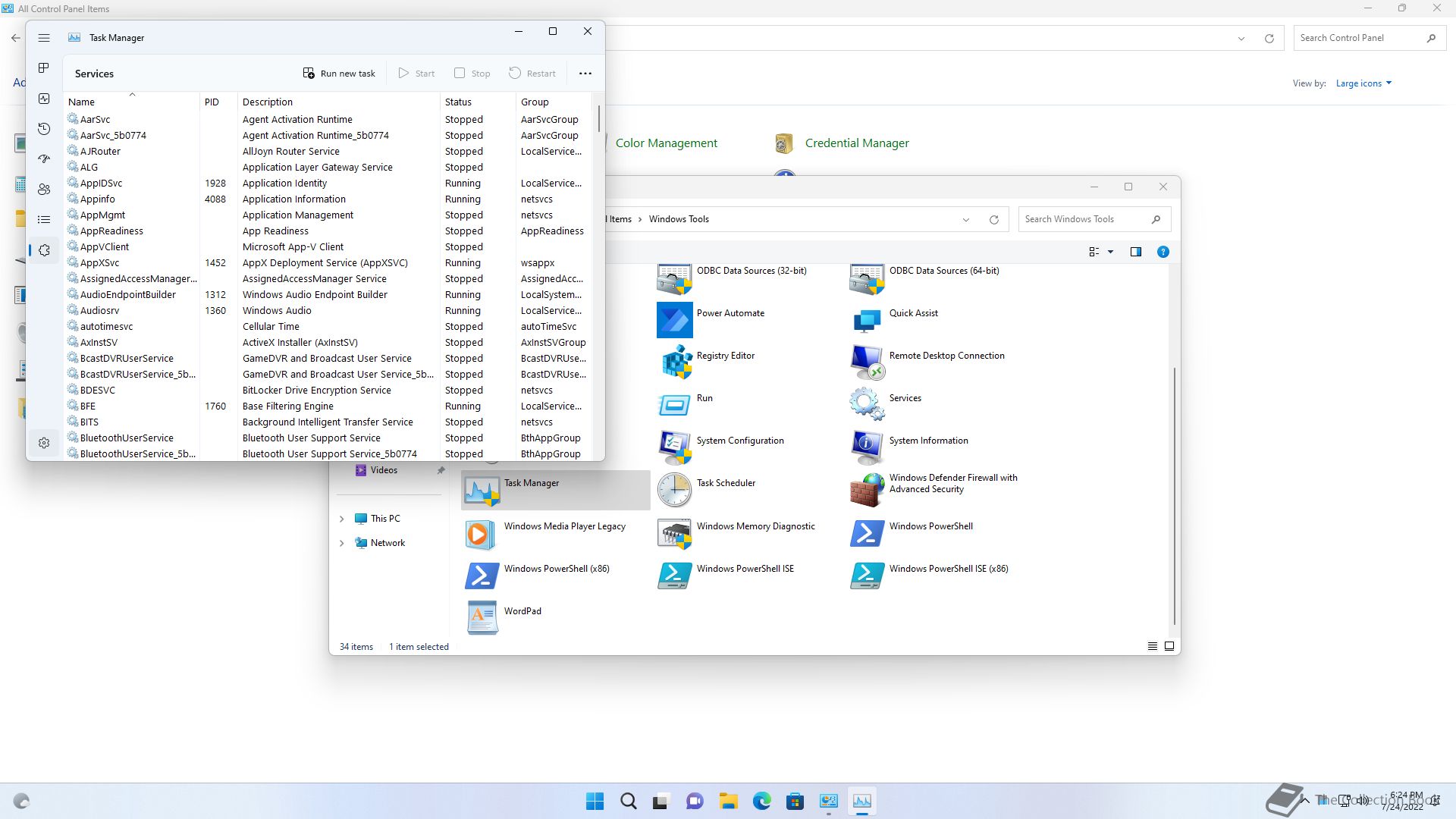Expand Network in navigation tree
The height and width of the screenshot is (819, 1456).
pyautogui.click(x=341, y=543)
